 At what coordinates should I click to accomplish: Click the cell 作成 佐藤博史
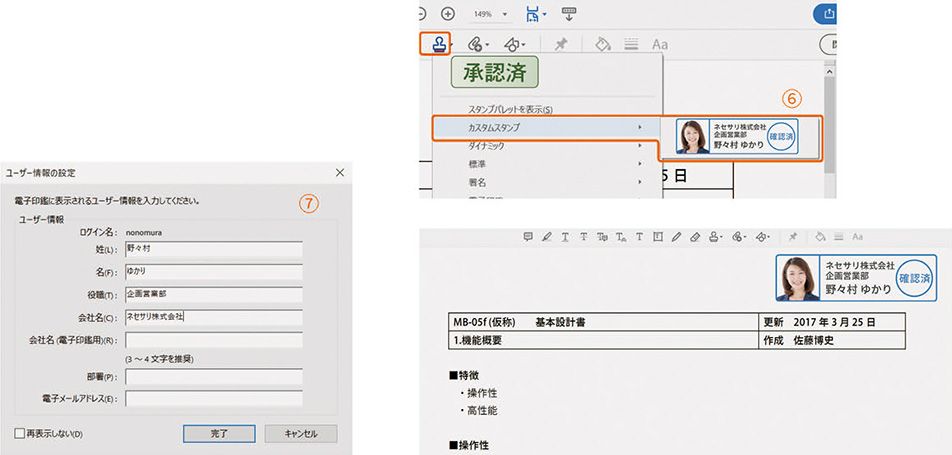tap(832, 340)
